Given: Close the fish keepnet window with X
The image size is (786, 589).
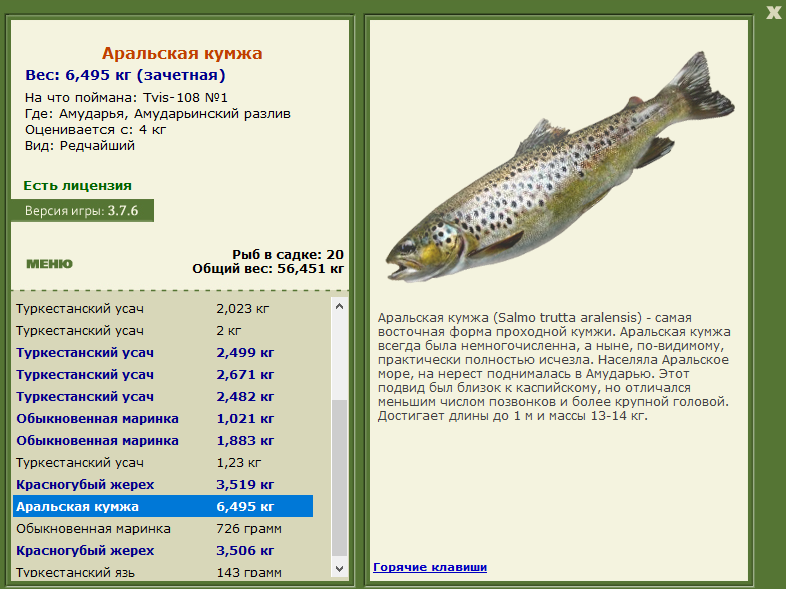Looking at the screenshot, I should tap(773, 13).
